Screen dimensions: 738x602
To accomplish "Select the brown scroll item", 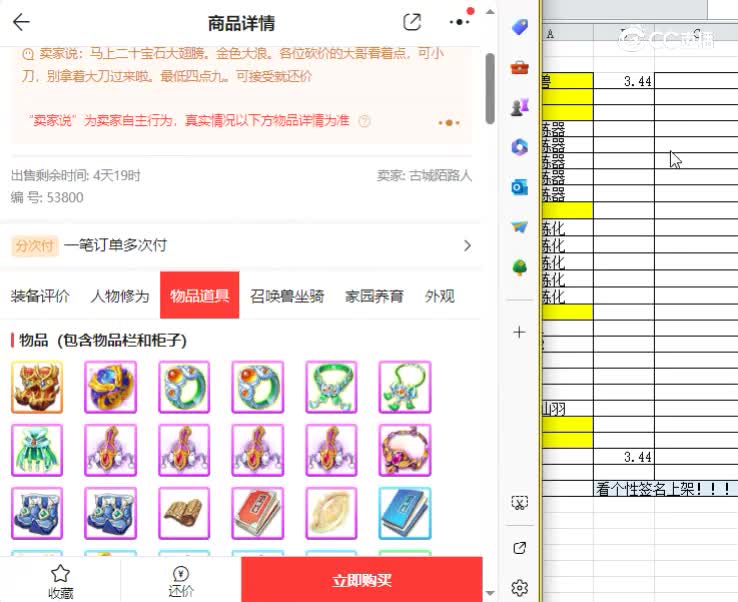I will (184, 513).
